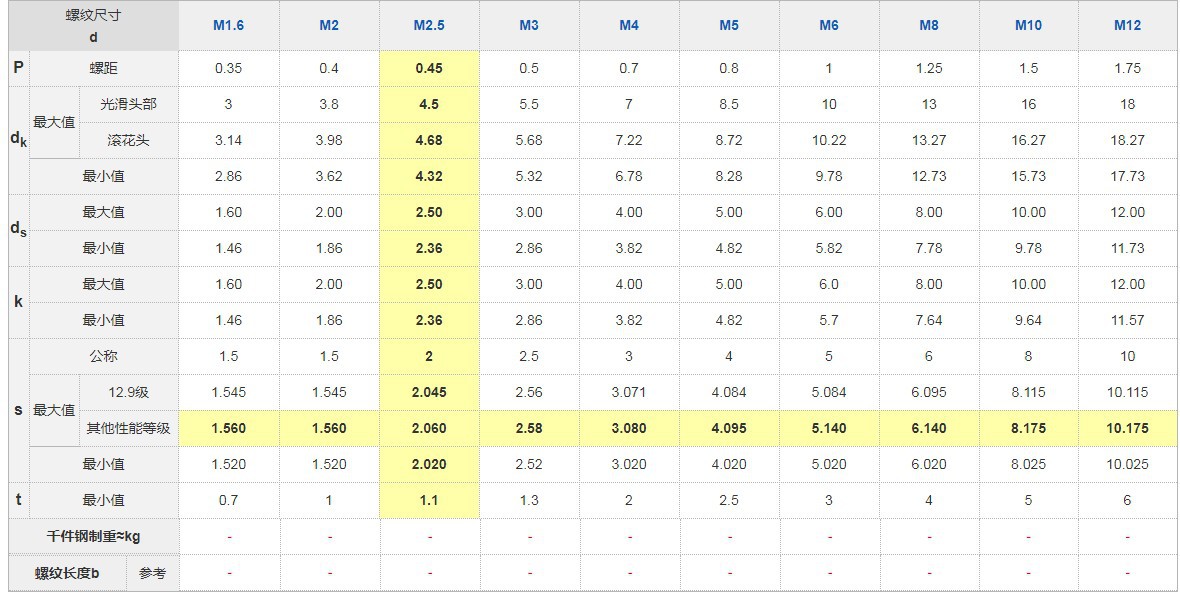This screenshot has width=1180, height=592.
Task: Select value 5.140 in 其他性能等级 row
Action: click(x=829, y=428)
